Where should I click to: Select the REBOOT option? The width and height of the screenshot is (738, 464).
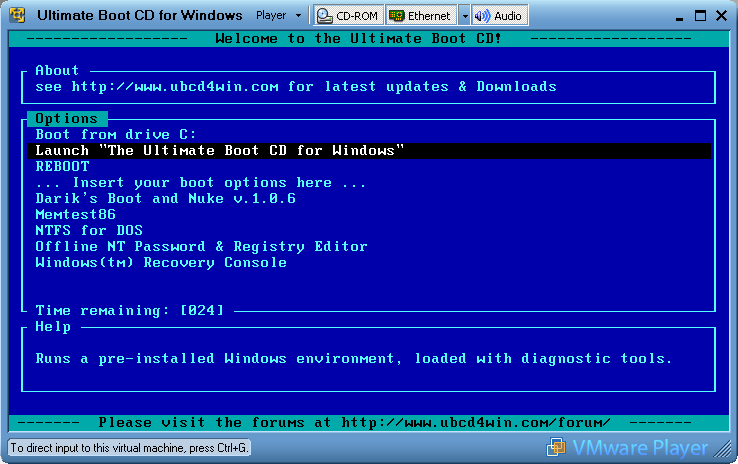click(62, 167)
